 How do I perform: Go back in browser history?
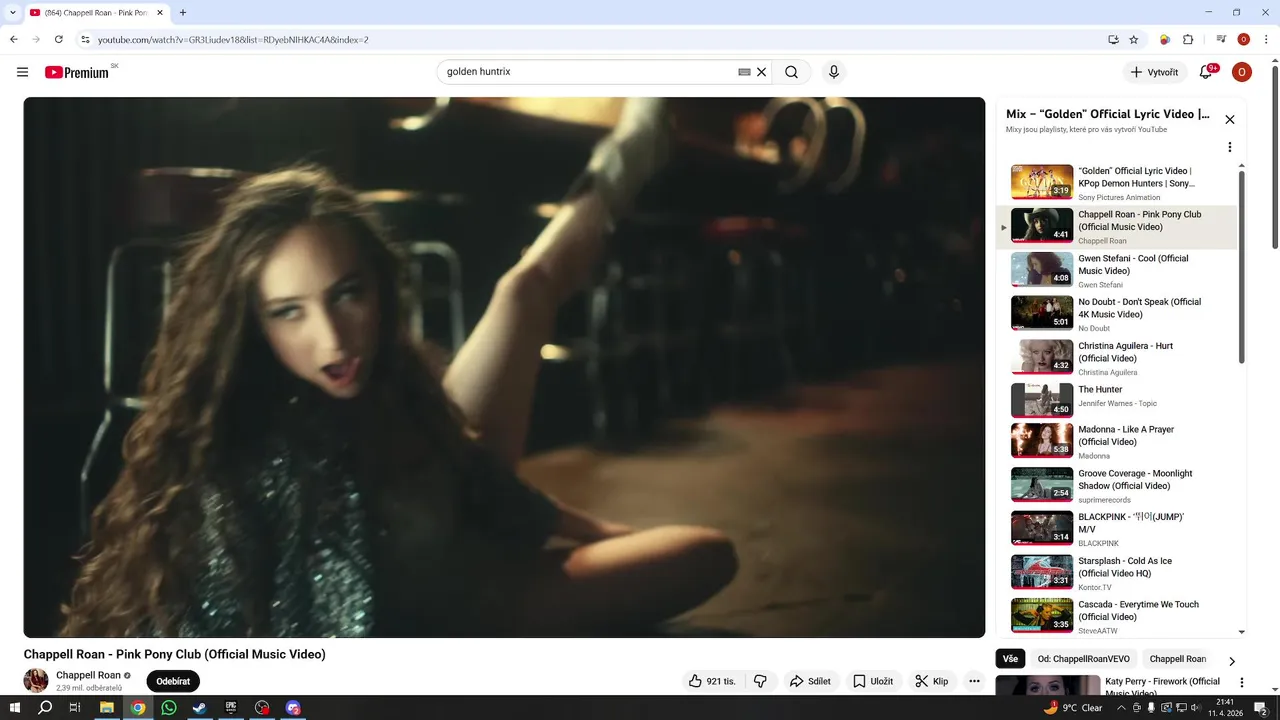(14, 39)
